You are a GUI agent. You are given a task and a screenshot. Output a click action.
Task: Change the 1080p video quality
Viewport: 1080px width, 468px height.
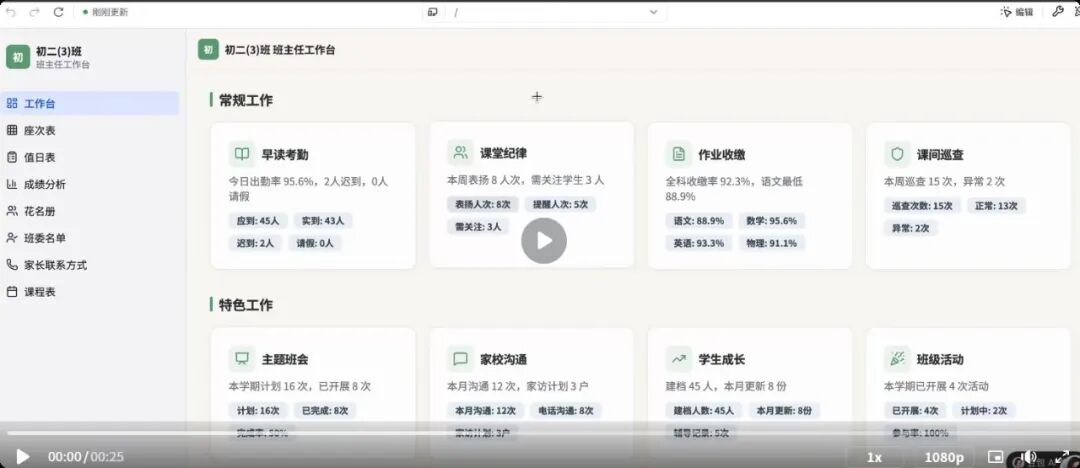pyautogui.click(x=944, y=457)
